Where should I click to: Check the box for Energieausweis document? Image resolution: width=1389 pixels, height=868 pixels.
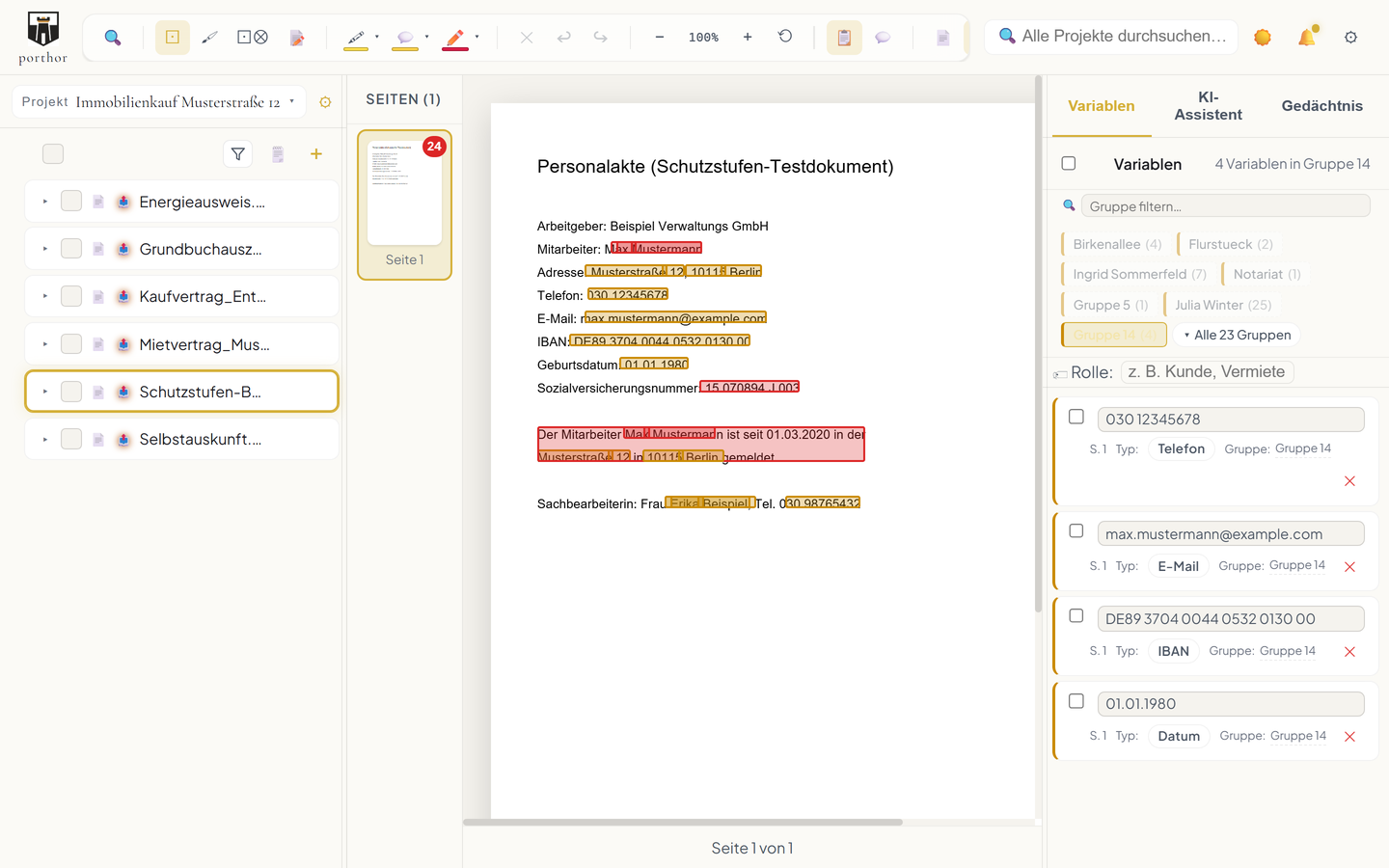point(71,201)
